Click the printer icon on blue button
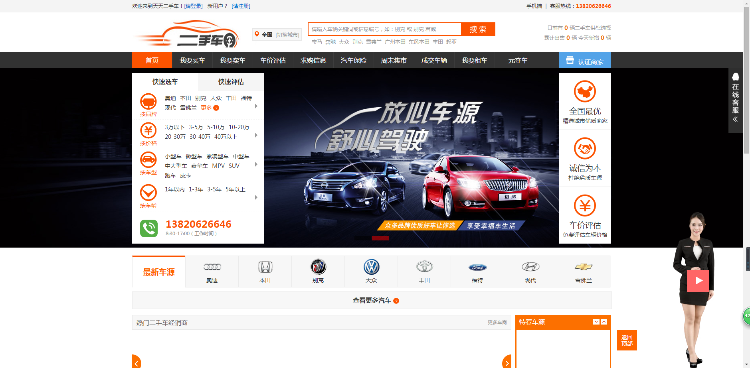750x368 pixels. (x=570, y=60)
